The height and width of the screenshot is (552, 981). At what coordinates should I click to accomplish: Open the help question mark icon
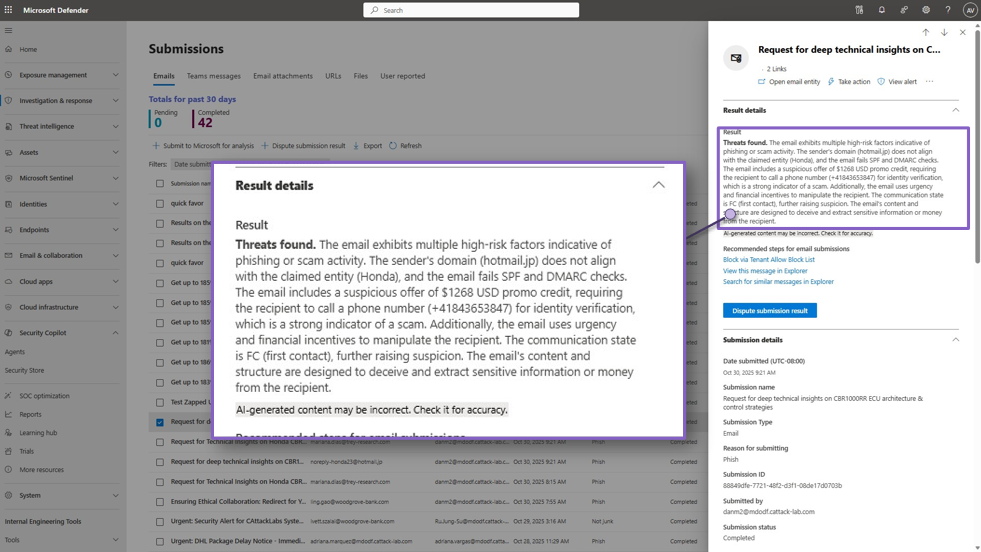pos(948,10)
